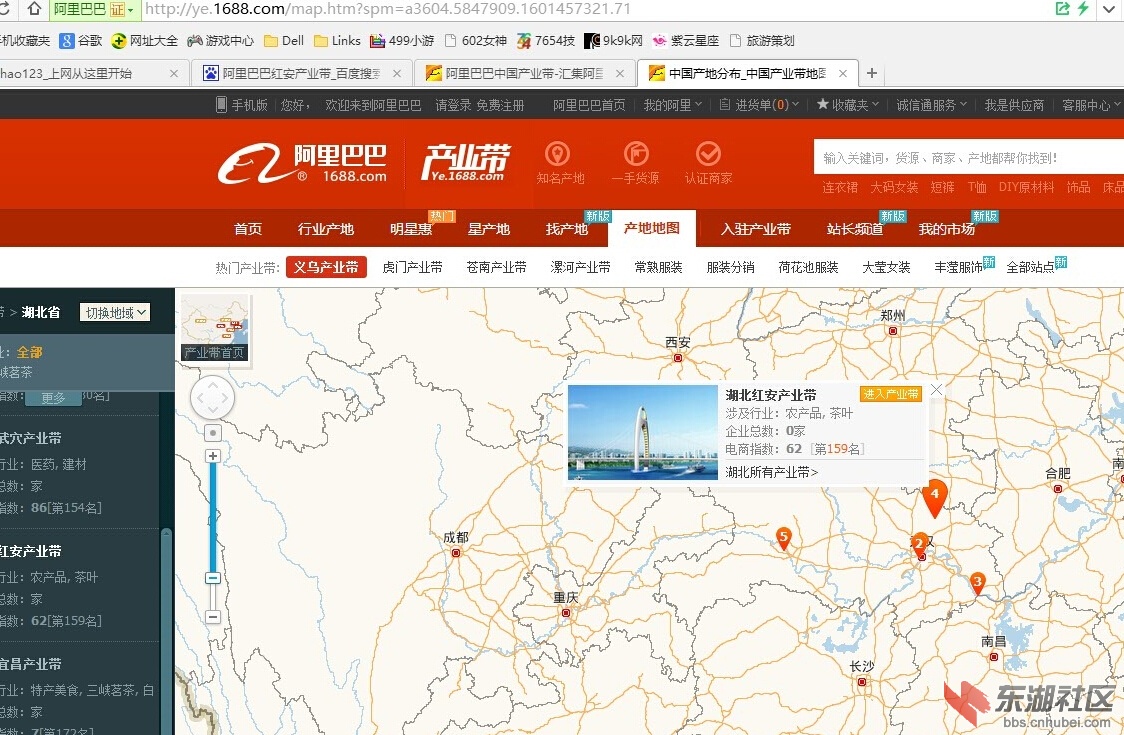
Task: Click the map zoom out minus button
Action: pos(212,617)
